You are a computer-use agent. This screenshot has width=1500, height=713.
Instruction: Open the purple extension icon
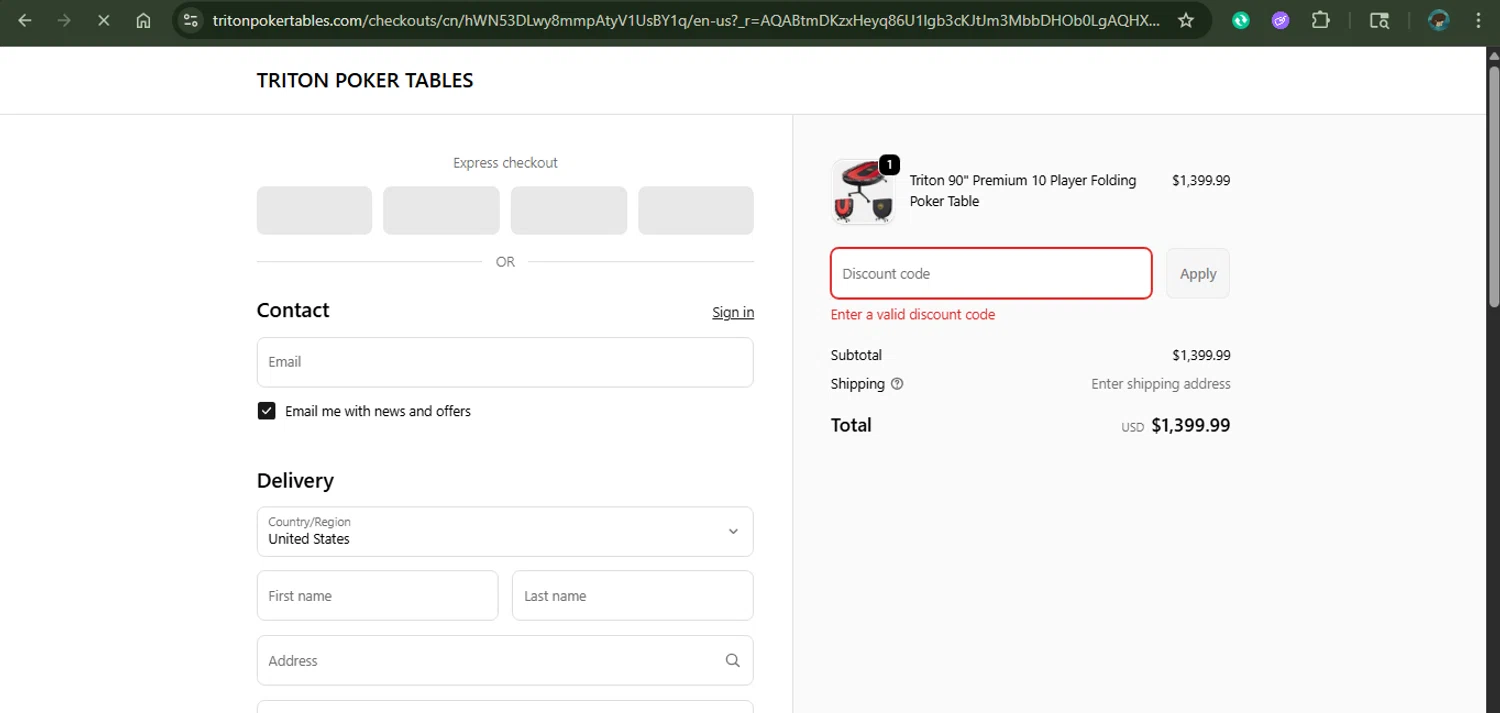1281,20
